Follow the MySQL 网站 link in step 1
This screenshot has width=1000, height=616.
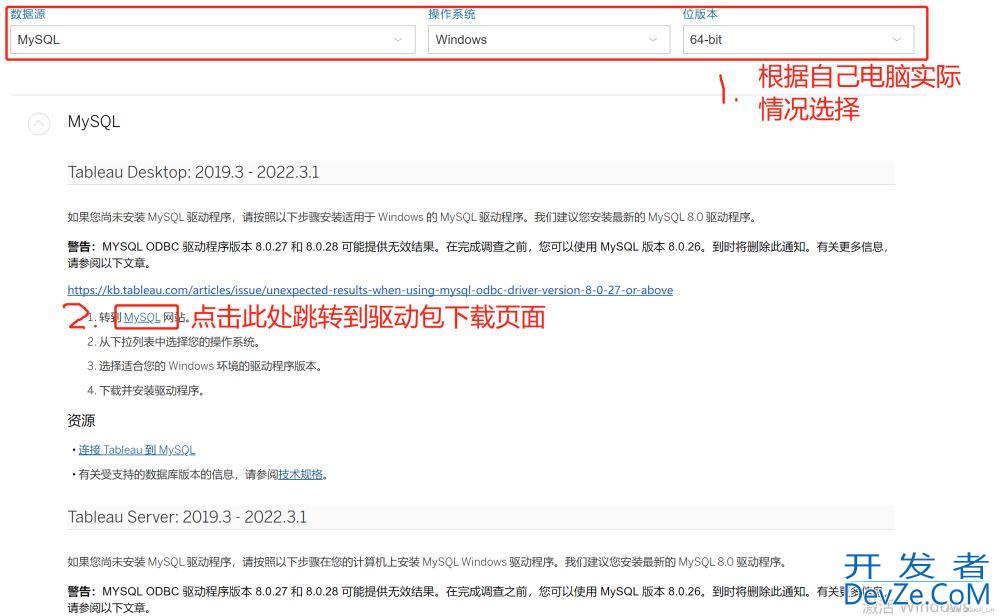click(x=142, y=318)
